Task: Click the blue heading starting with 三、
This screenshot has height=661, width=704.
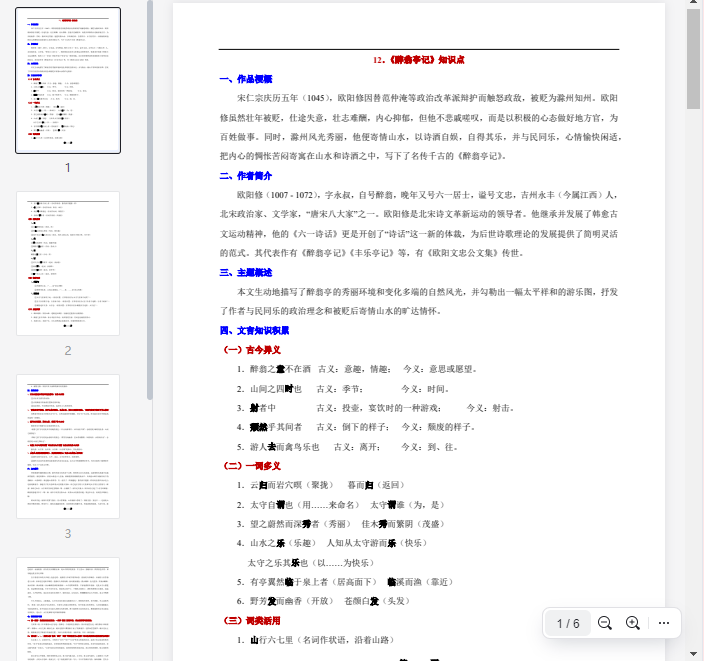Action: click(245, 272)
